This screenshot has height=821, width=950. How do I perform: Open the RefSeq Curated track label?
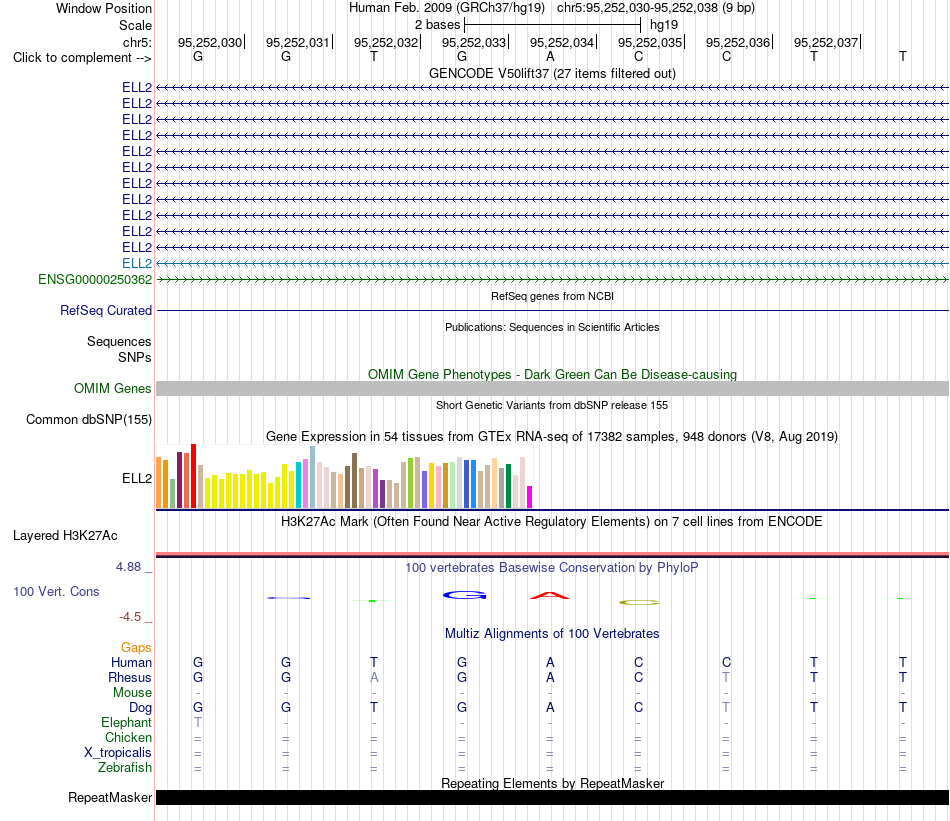105,310
